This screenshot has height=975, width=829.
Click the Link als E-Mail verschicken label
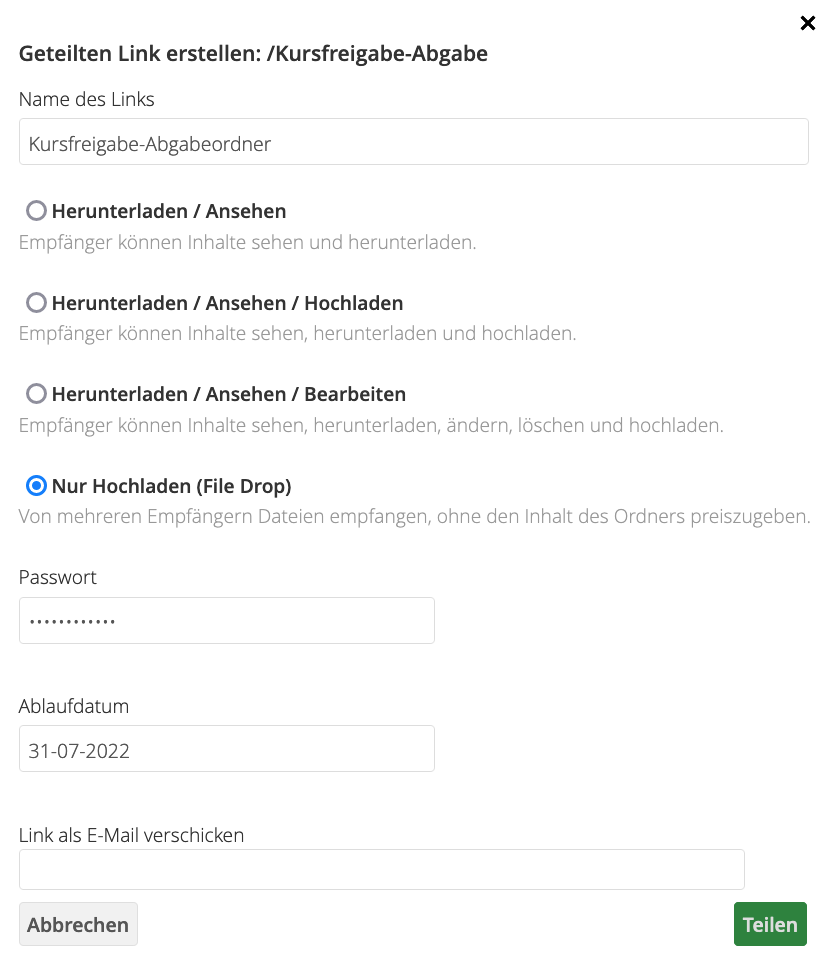tap(130, 835)
